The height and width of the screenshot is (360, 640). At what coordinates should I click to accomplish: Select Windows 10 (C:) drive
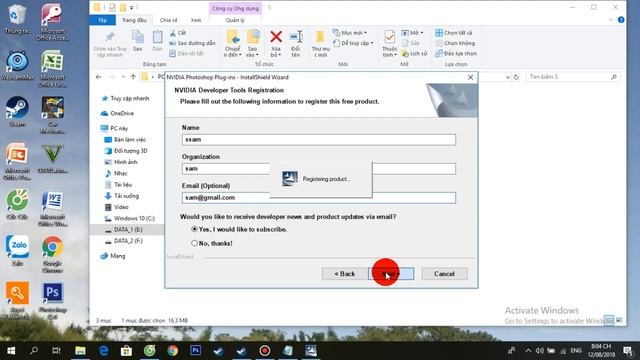[134, 218]
